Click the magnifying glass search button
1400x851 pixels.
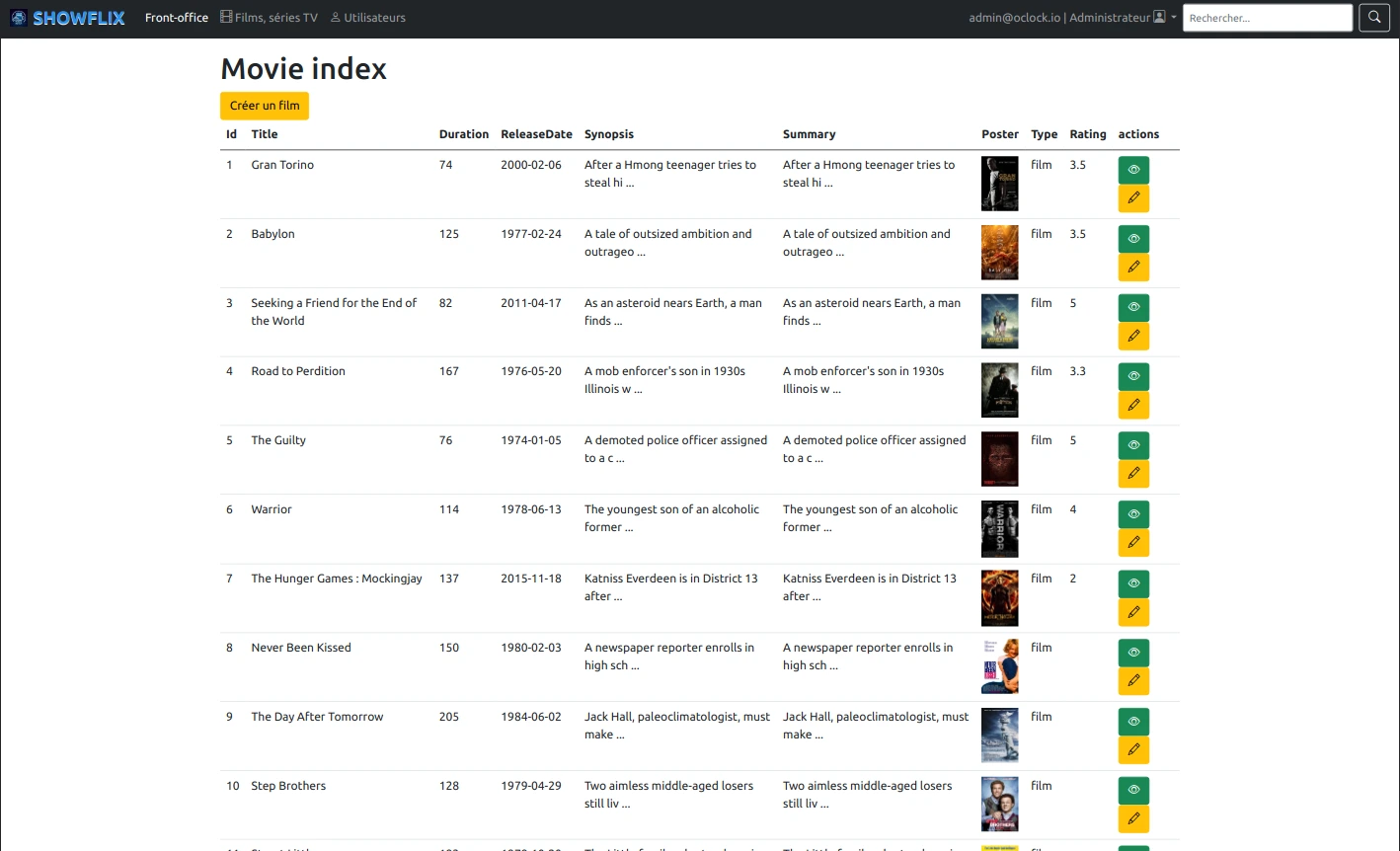[x=1374, y=18]
